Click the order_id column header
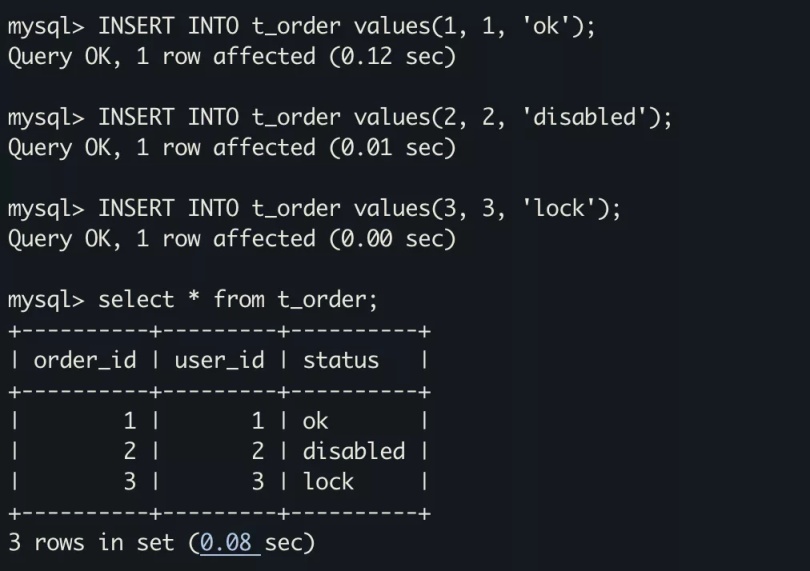This screenshot has width=810, height=571. tap(84, 360)
